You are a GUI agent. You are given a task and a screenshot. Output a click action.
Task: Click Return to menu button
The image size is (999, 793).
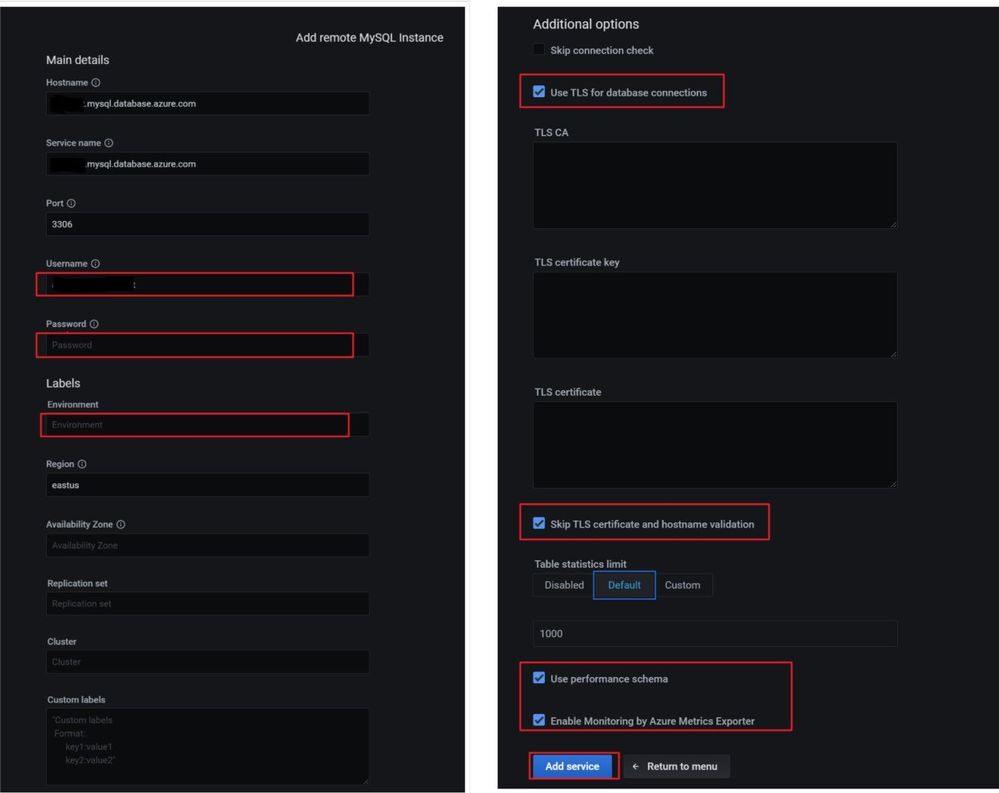tap(677, 766)
